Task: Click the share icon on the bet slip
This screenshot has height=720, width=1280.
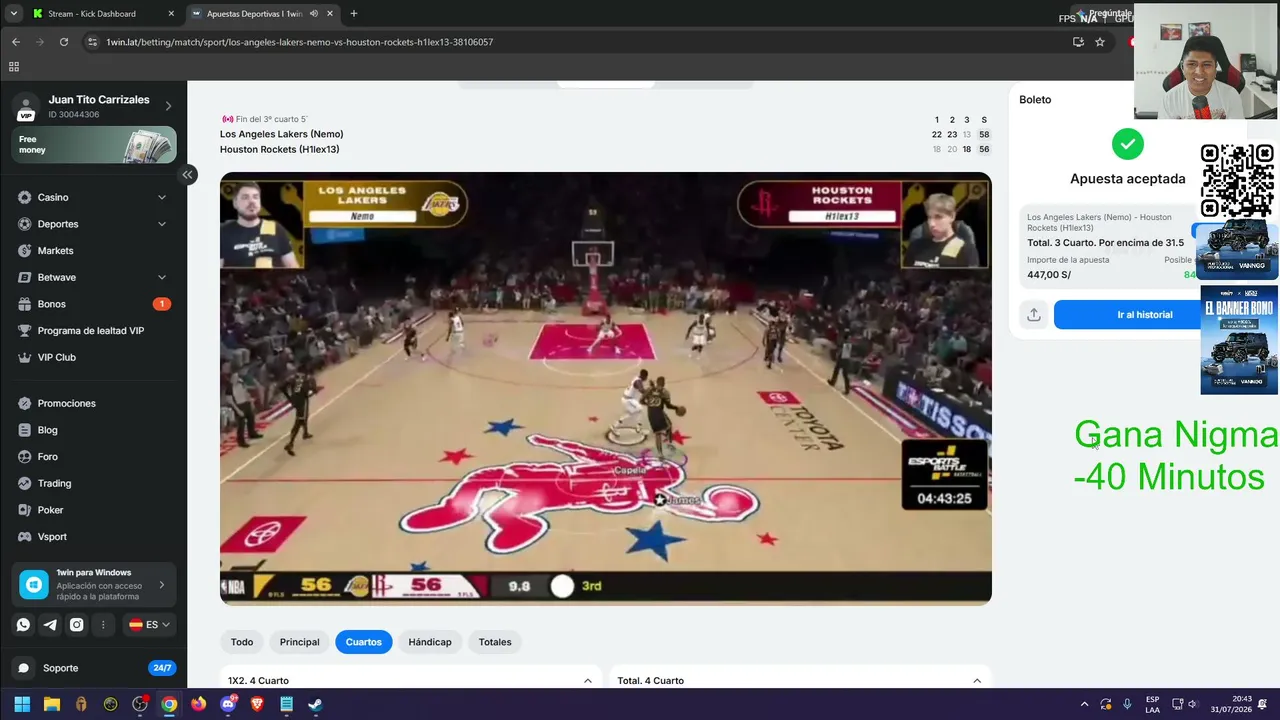Action: coord(1034,315)
